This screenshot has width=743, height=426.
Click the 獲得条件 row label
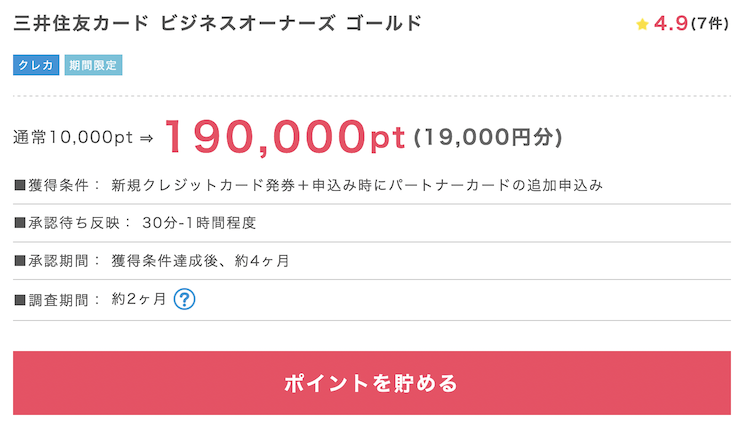pos(57,185)
